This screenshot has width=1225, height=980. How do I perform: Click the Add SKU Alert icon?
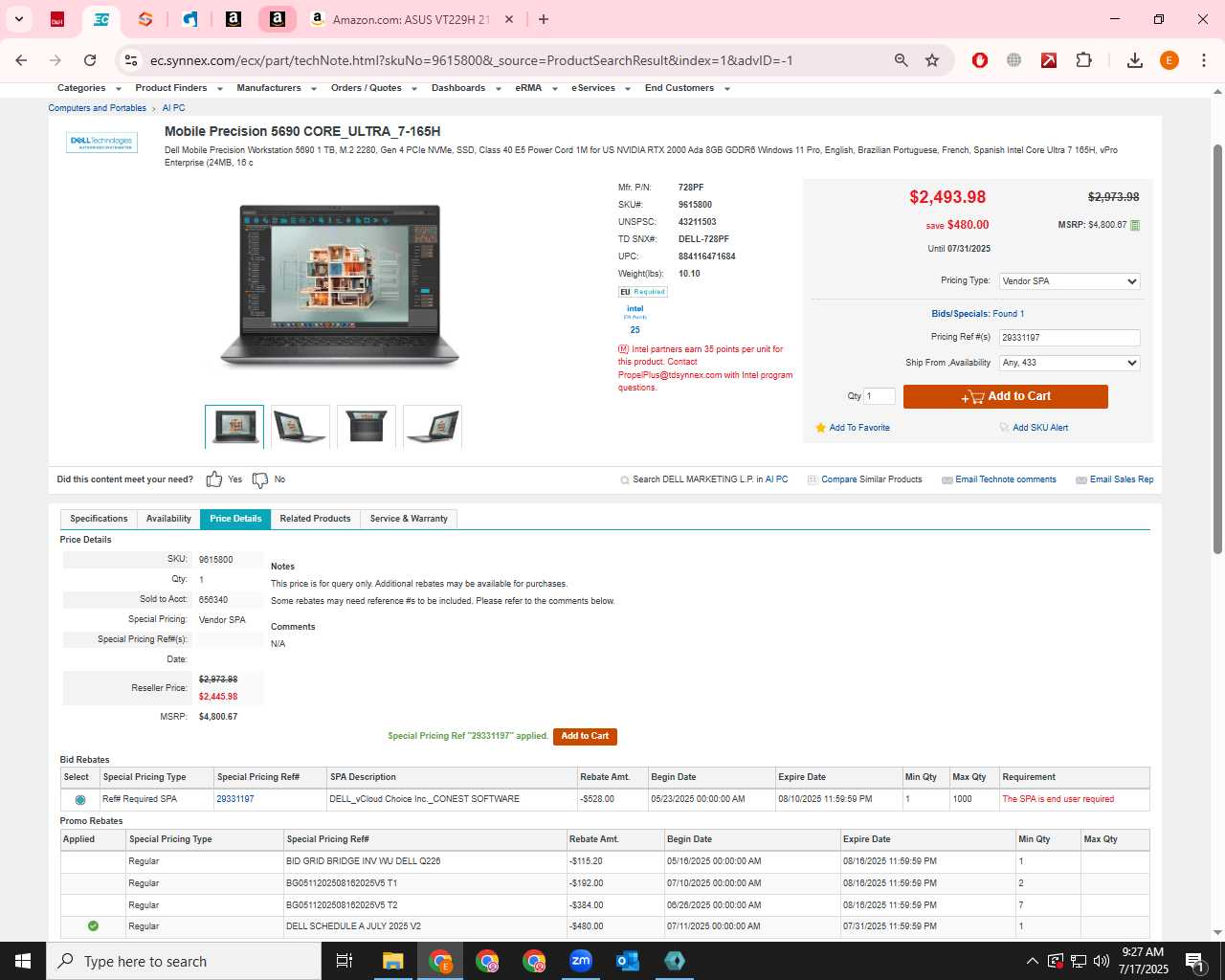click(1004, 428)
